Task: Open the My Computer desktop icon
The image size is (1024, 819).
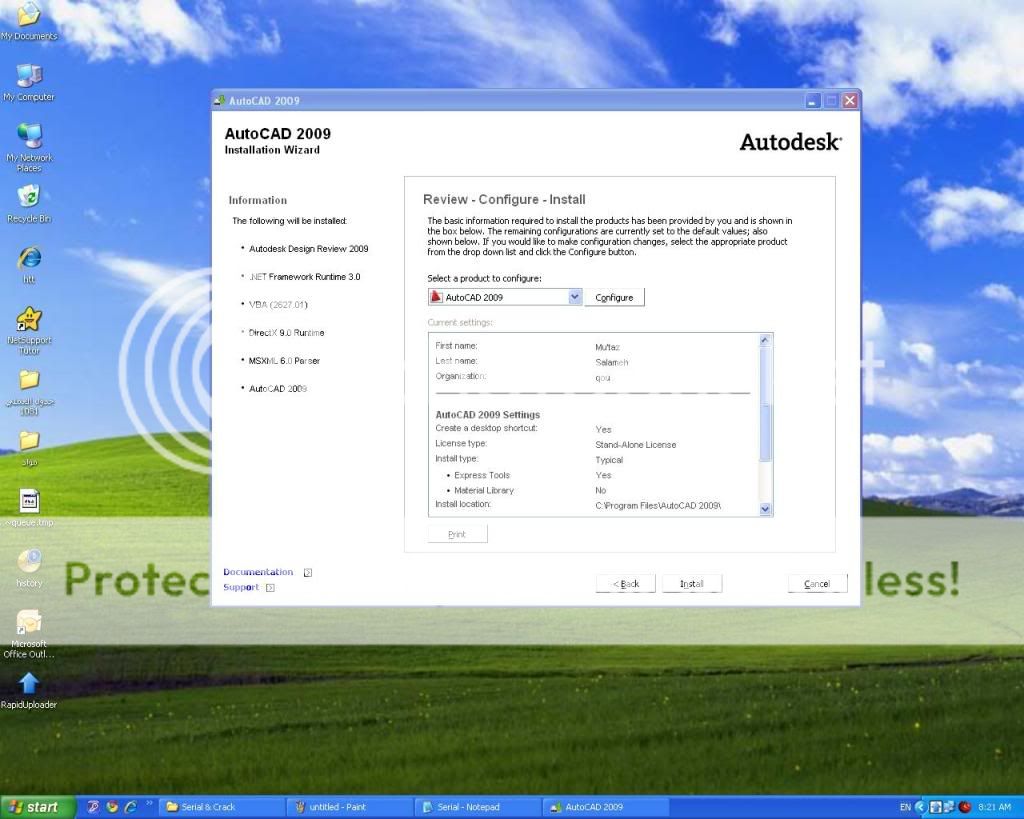Action: 29,76
